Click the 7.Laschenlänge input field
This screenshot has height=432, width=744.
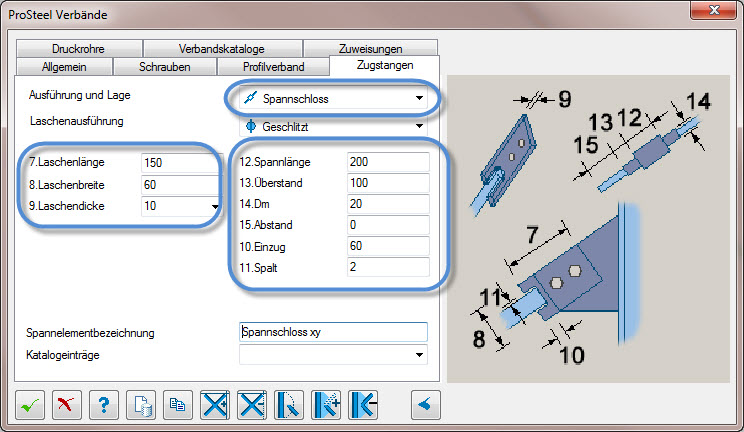tap(181, 163)
